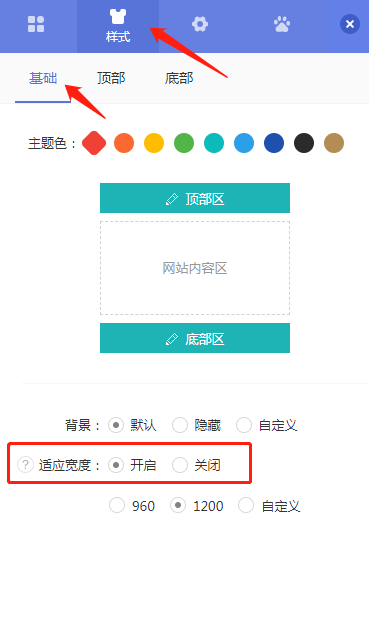Edit the 底部区 footer area button
This screenshot has width=369, height=625.
[195, 338]
